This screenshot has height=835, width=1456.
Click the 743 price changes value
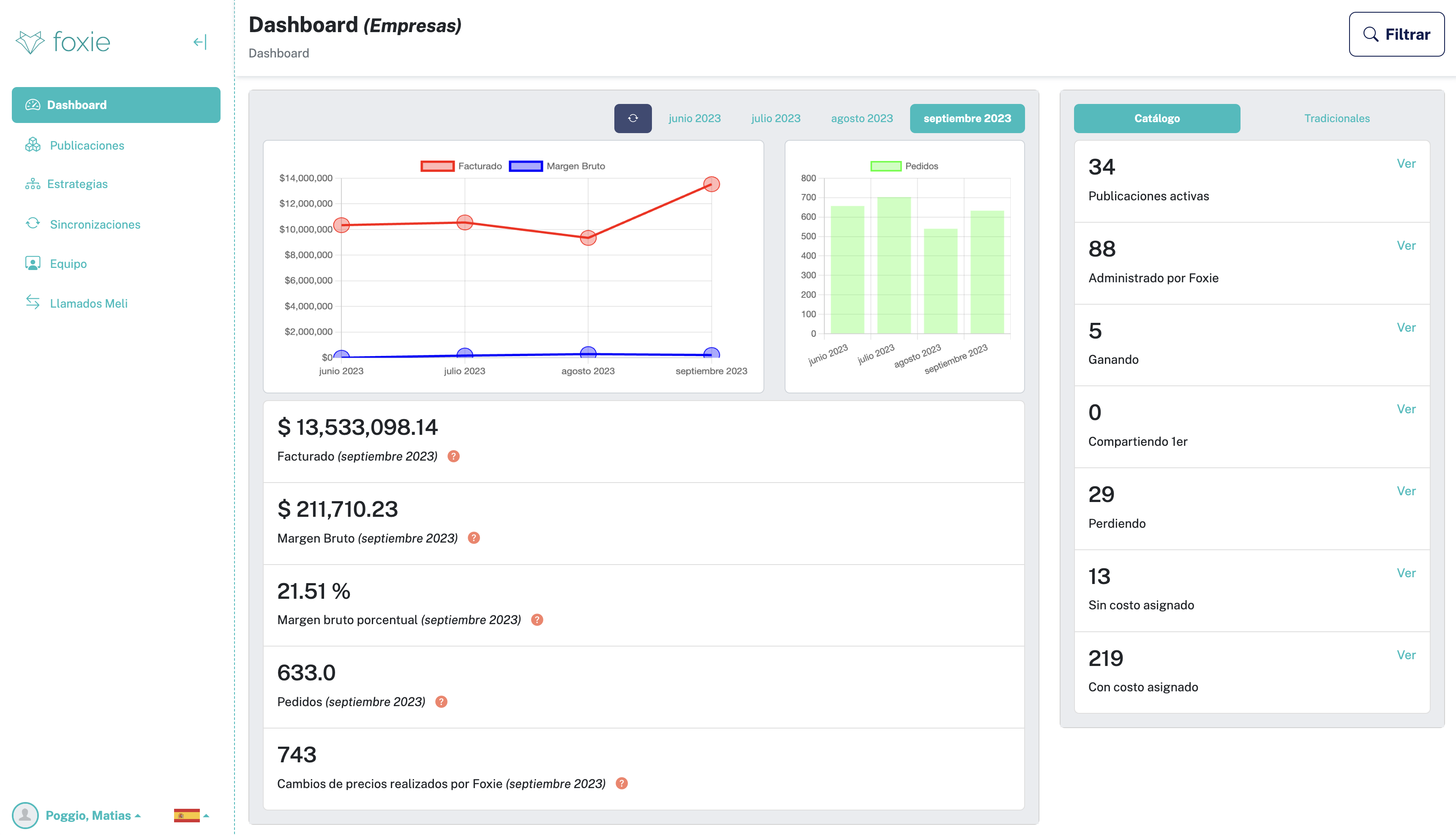click(296, 755)
